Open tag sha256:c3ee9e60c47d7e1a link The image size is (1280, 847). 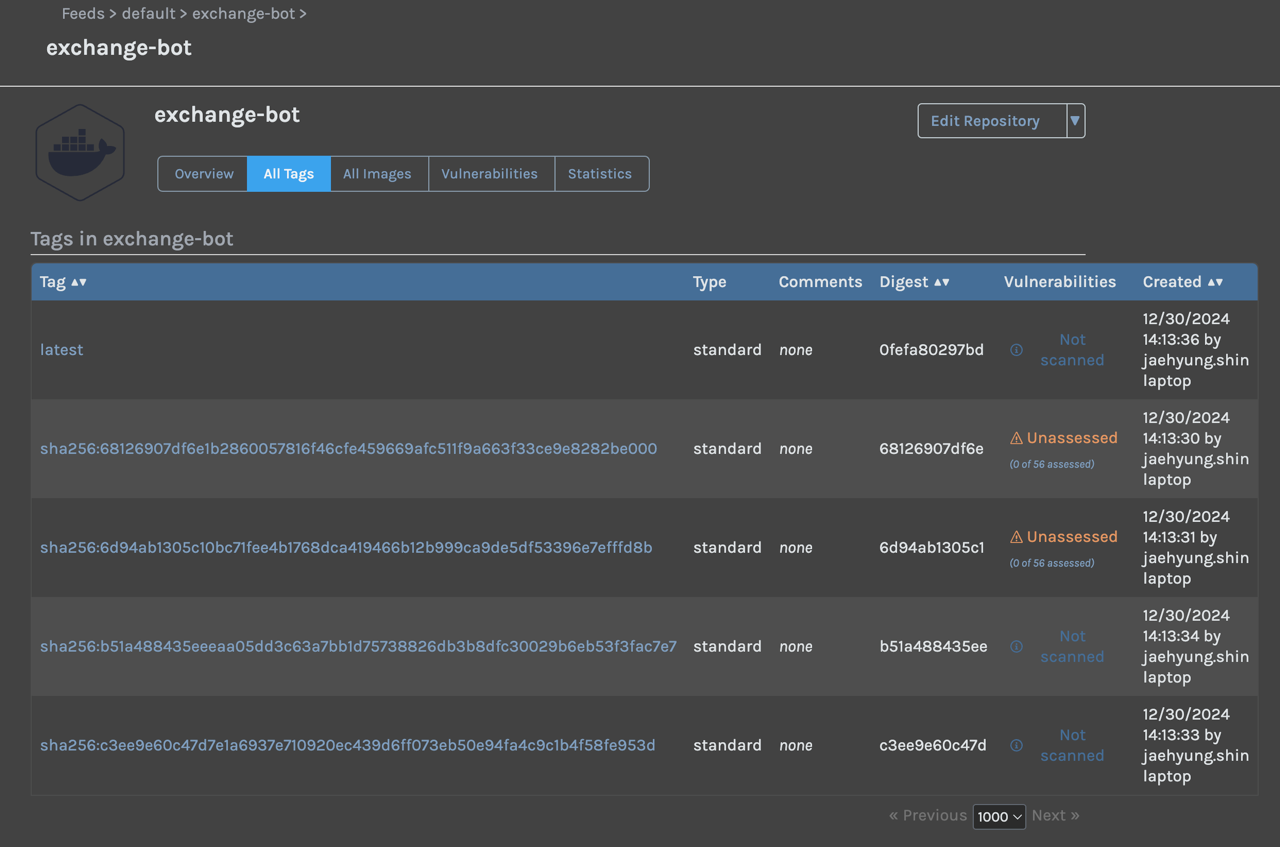tap(348, 746)
